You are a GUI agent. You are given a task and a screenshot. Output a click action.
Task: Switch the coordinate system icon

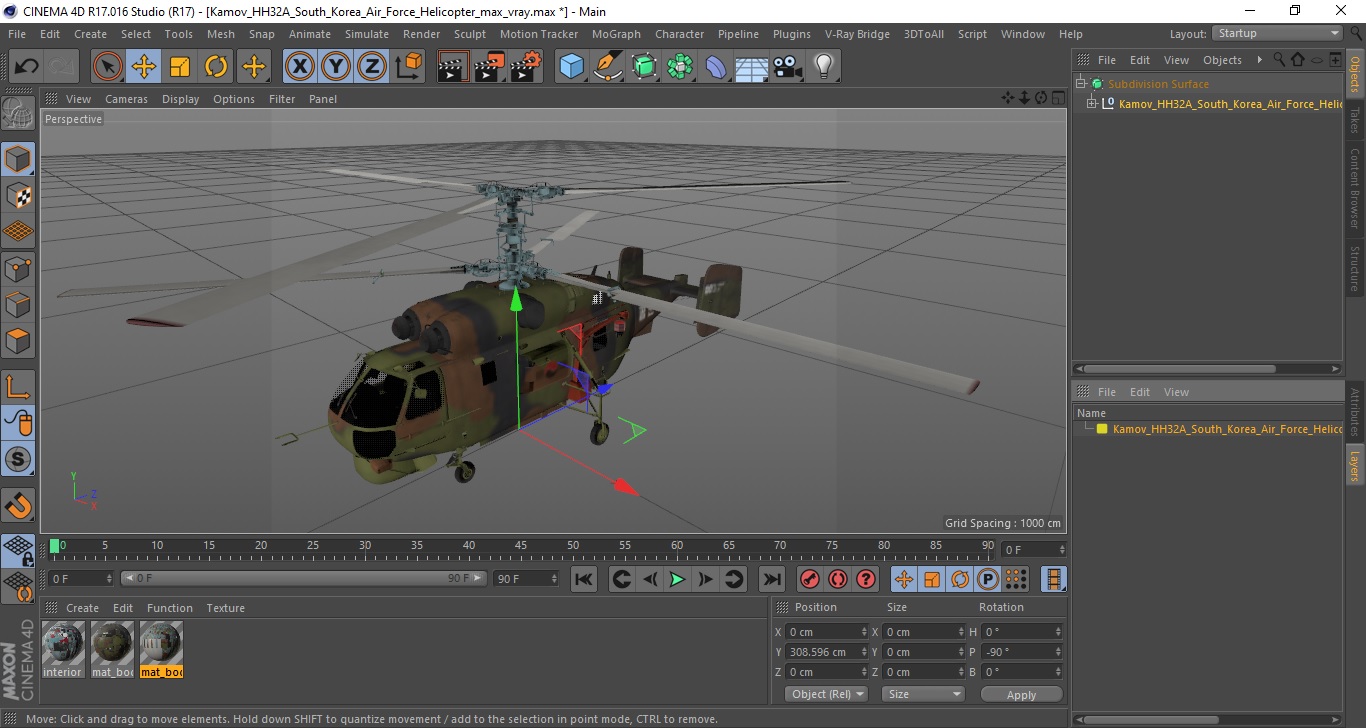click(x=408, y=67)
